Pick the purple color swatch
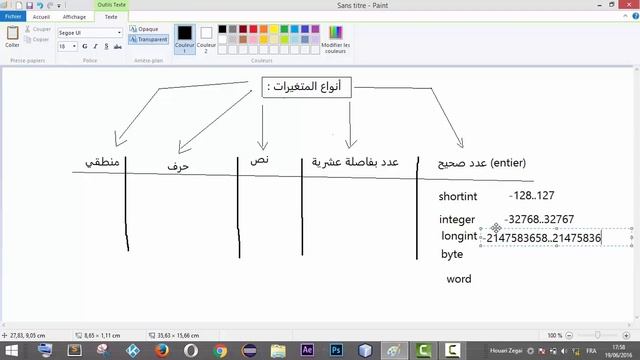This screenshot has height=360, width=640. (x=316, y=29)
